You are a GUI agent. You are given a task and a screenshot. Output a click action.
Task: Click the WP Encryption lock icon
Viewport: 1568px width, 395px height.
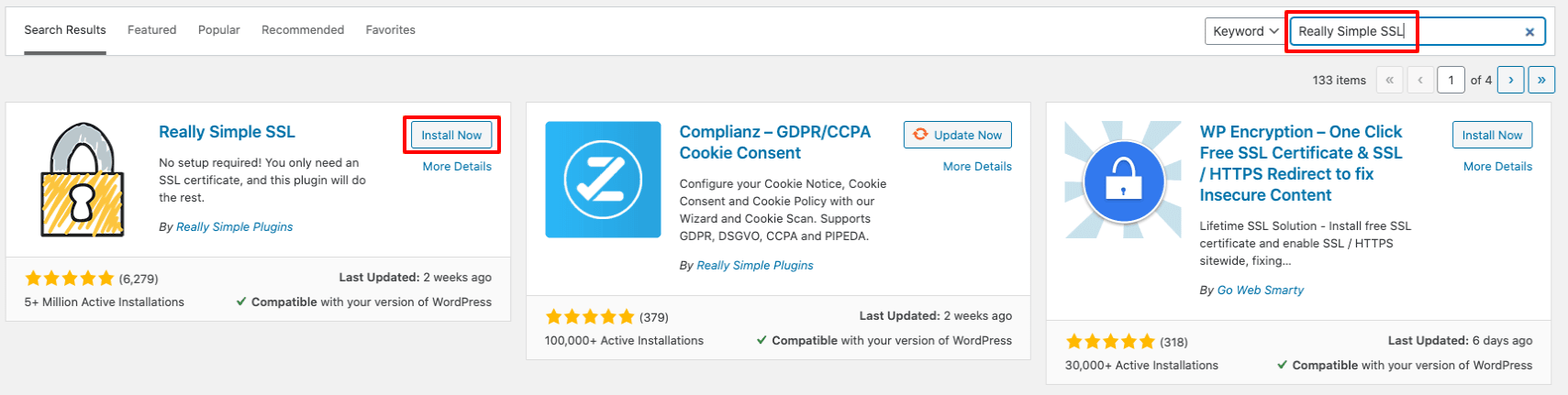click(x=1123, y=181)
